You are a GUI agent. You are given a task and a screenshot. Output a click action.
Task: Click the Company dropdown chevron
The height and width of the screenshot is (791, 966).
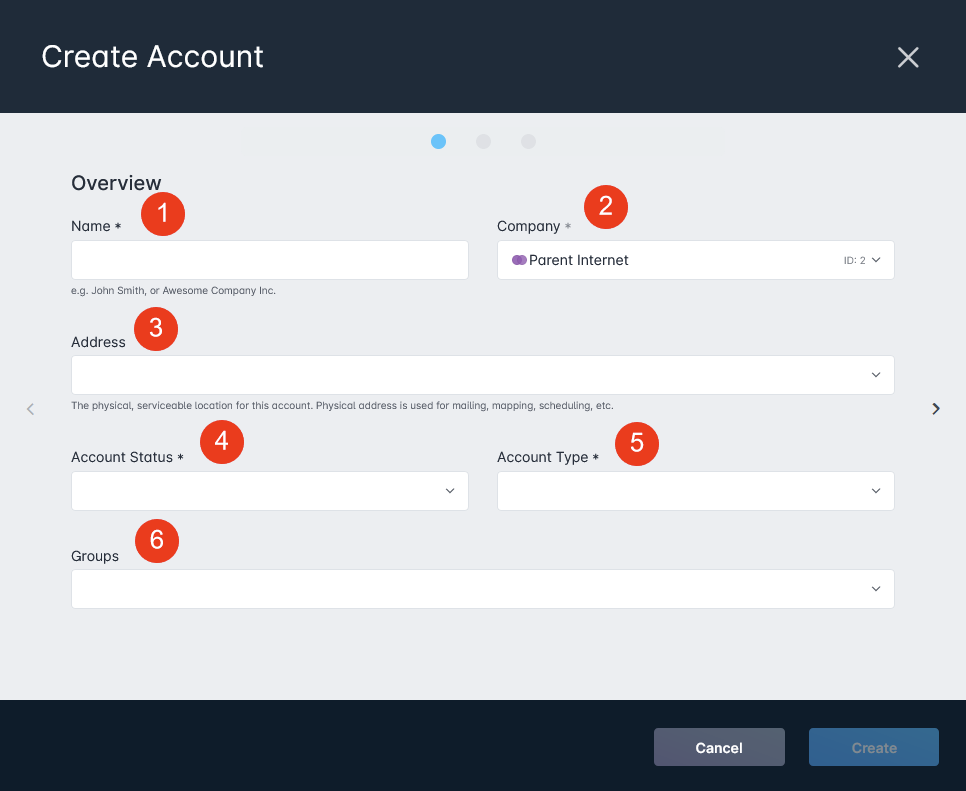point(876,260)
